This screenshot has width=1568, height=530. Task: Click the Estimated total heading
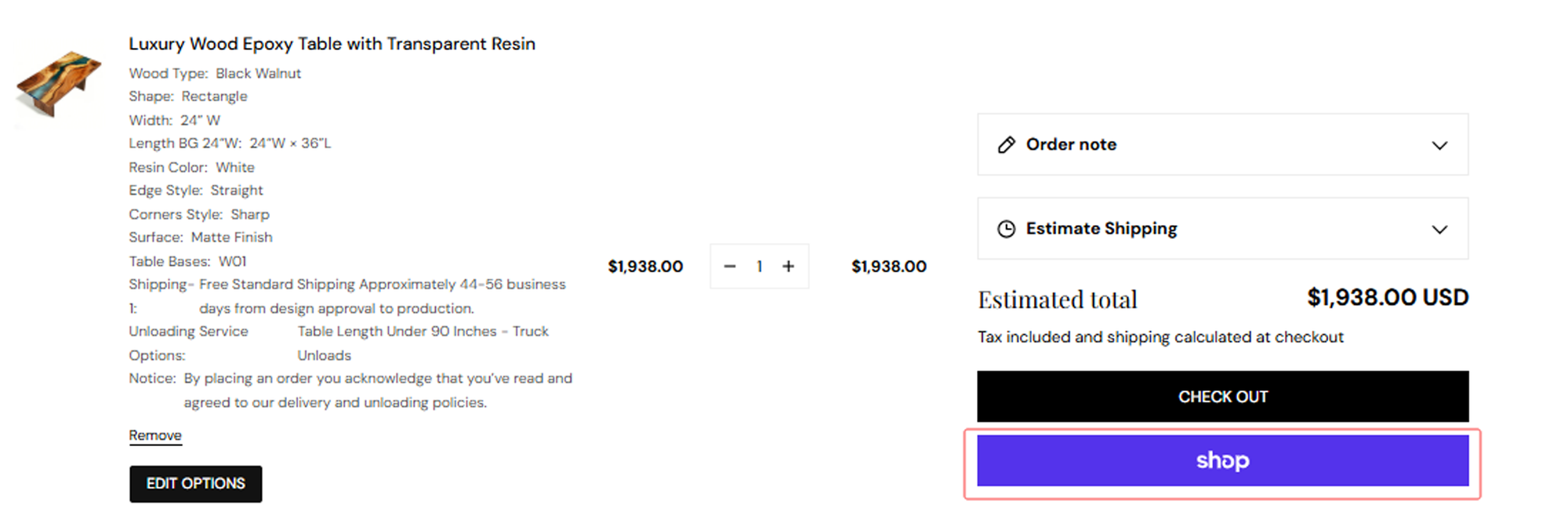[x=1057, y=299]
